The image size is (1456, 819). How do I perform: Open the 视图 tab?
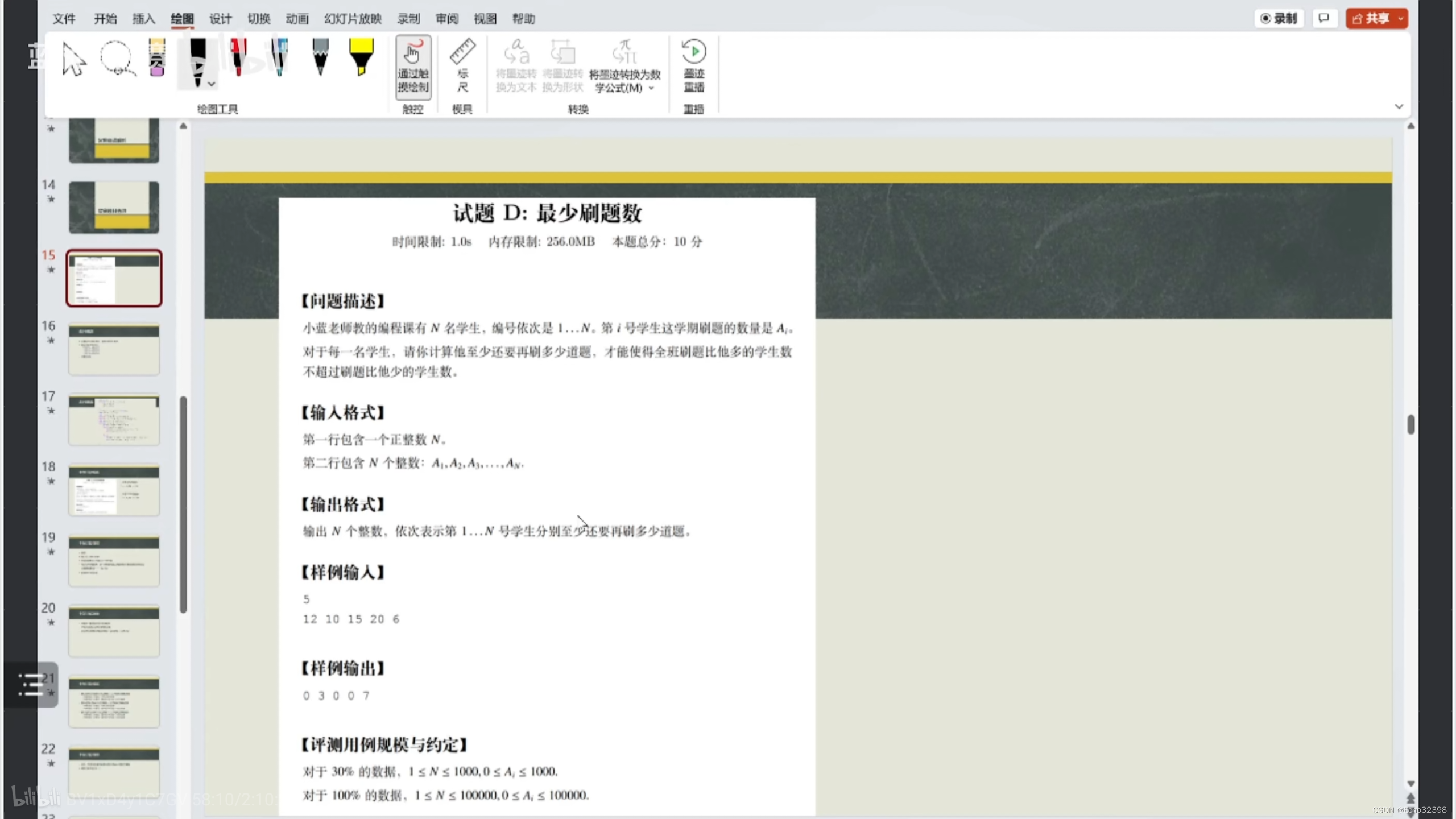click(x=485, y=19)
